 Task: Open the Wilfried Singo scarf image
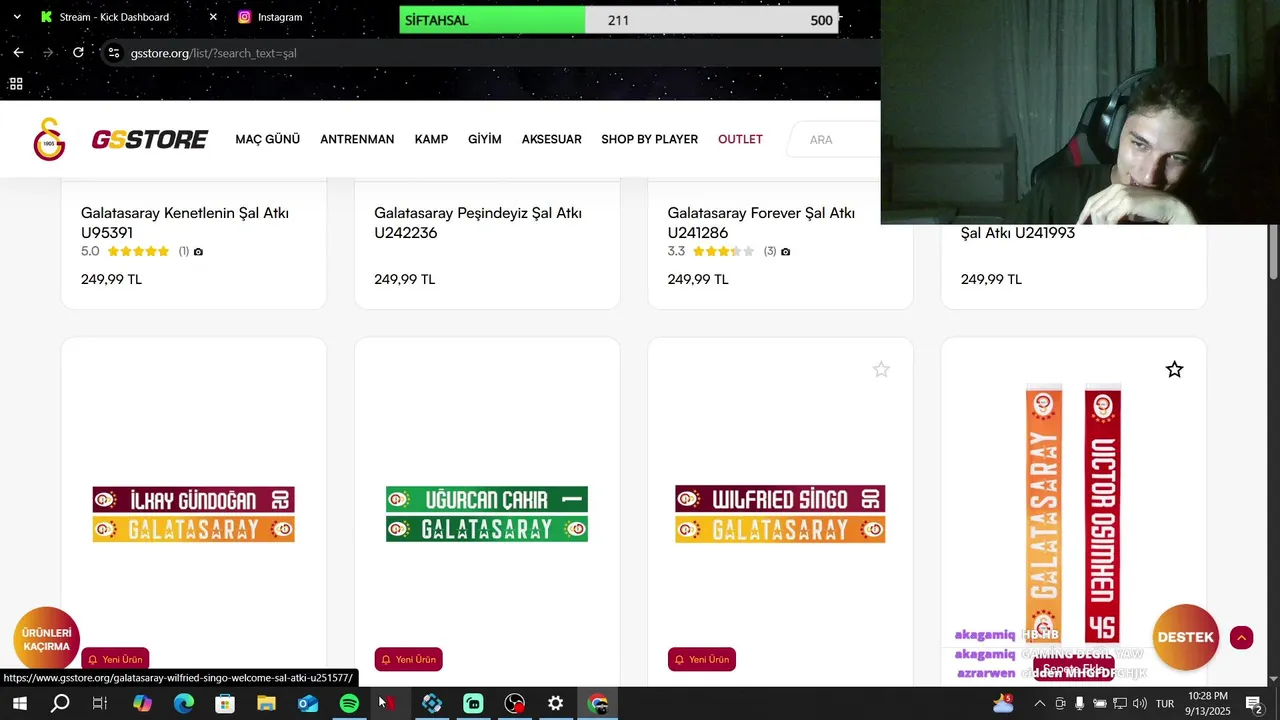780,514
